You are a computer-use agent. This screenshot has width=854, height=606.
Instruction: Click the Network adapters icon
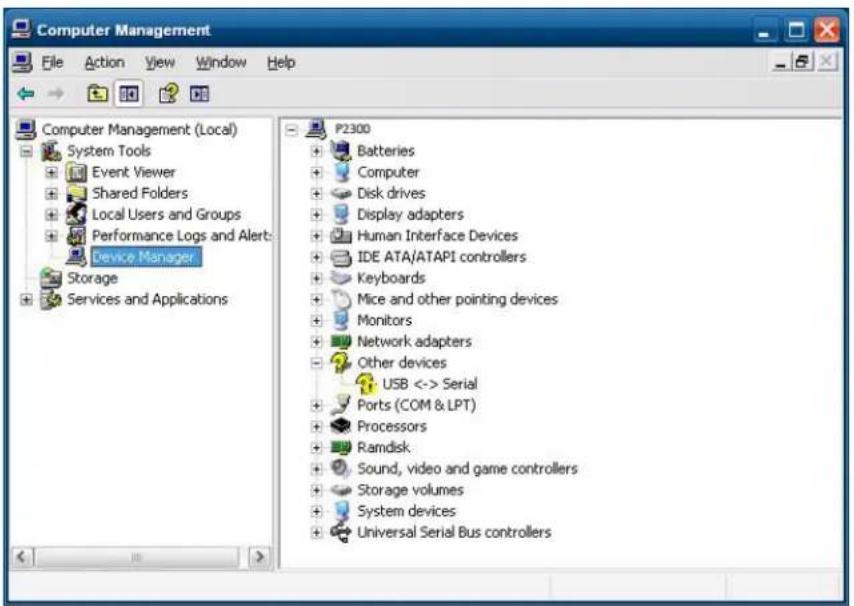[341, 341]
